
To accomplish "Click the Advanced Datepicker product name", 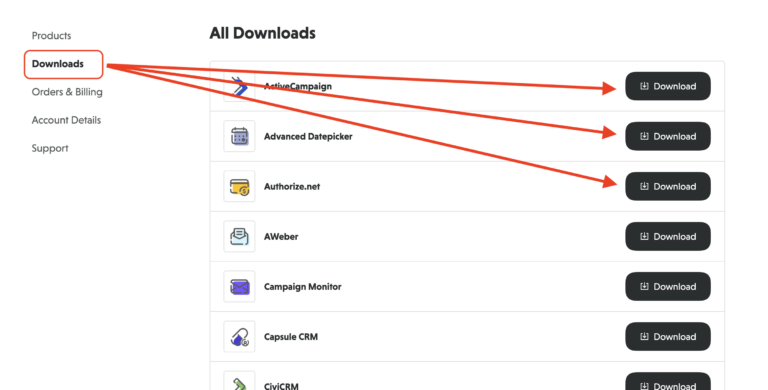I will pos(308,136).
